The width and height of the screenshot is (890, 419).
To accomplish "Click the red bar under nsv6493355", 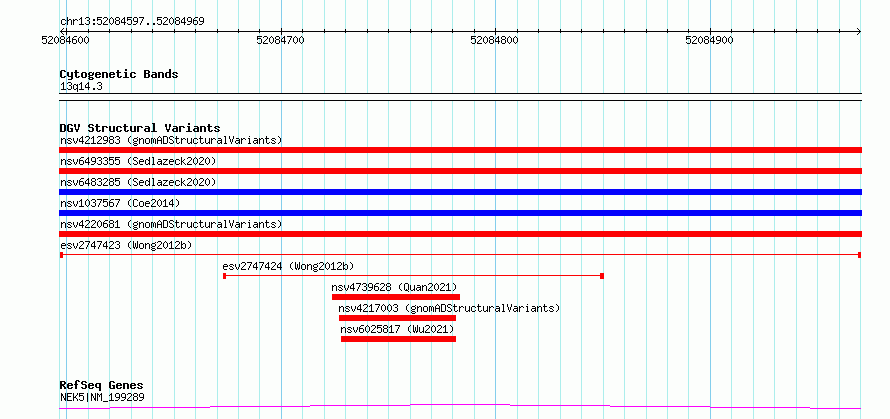I will click(x=460, y=171).
